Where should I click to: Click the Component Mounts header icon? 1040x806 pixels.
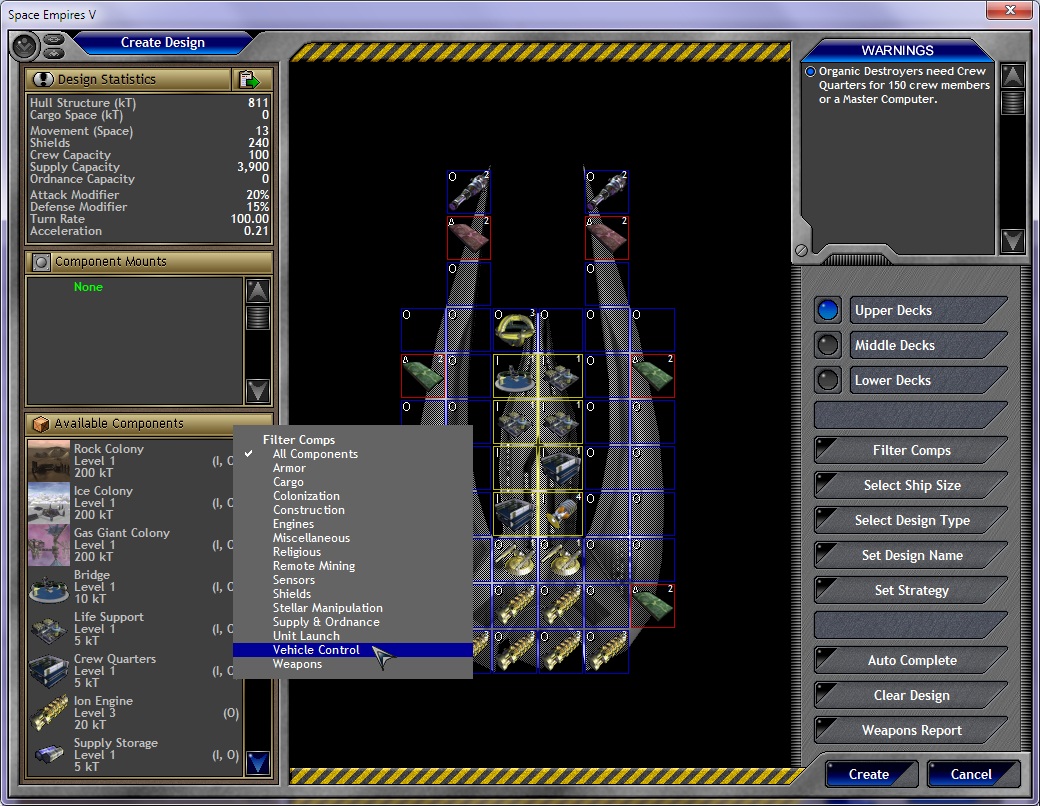pyautogui.click(x=41, y=262)
